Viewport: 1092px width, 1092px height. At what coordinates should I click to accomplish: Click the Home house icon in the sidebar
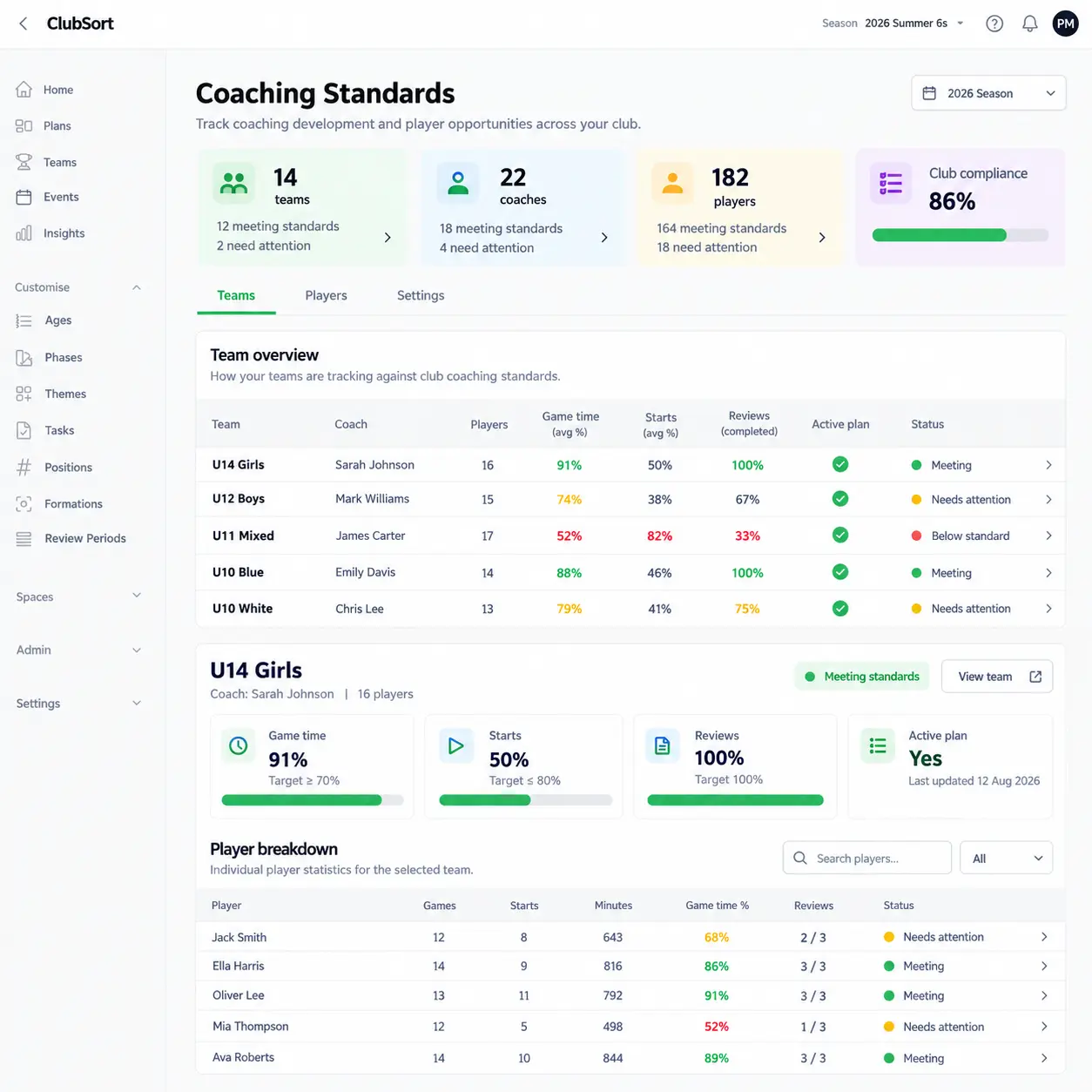coord(24,89)
